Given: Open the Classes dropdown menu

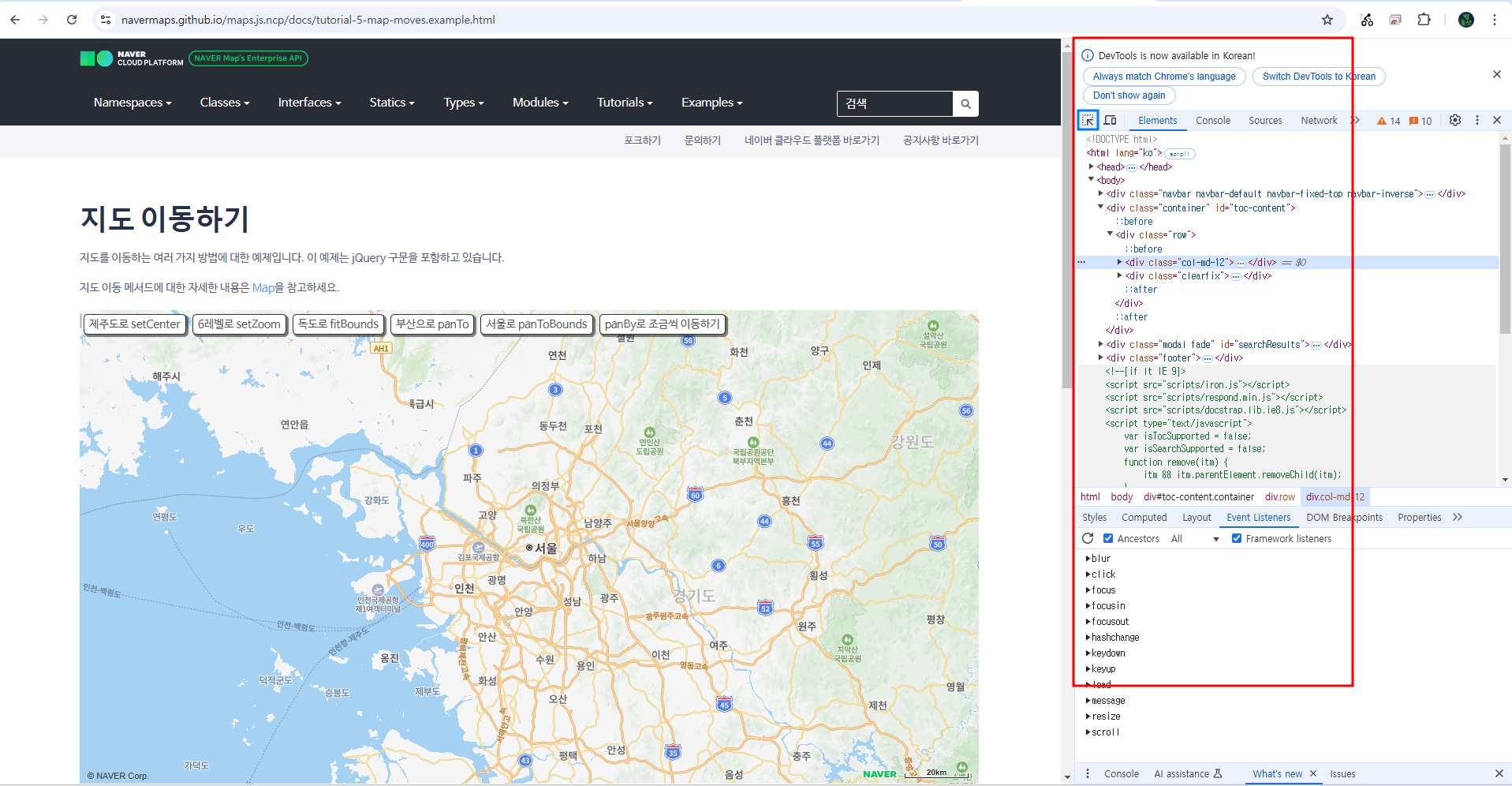Looking at the screenshot, I should 225,103.
